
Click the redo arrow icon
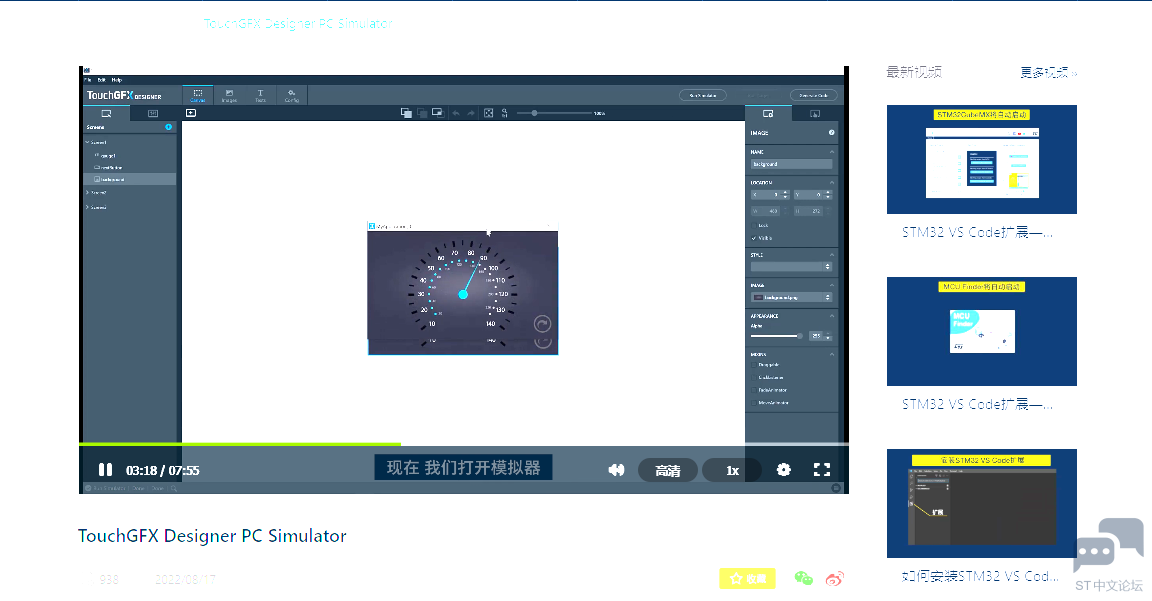(471, 113)
